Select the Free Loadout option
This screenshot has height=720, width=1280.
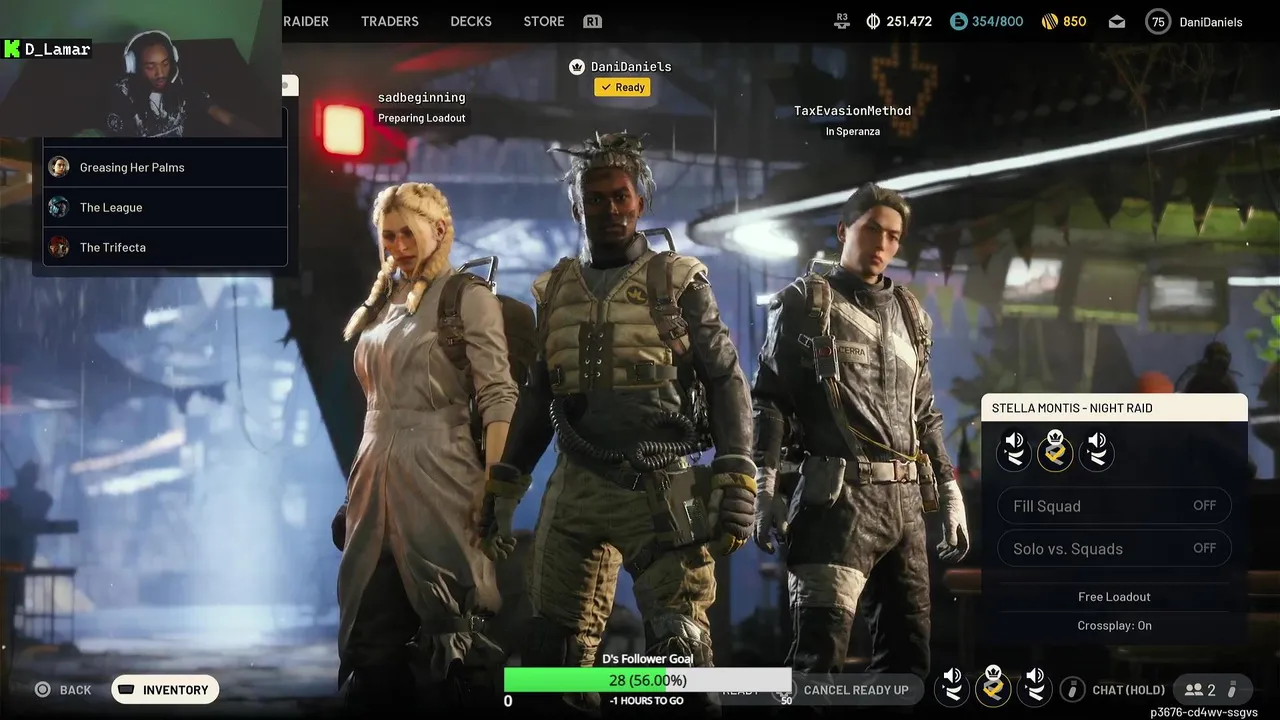(x=1114, y=597)
